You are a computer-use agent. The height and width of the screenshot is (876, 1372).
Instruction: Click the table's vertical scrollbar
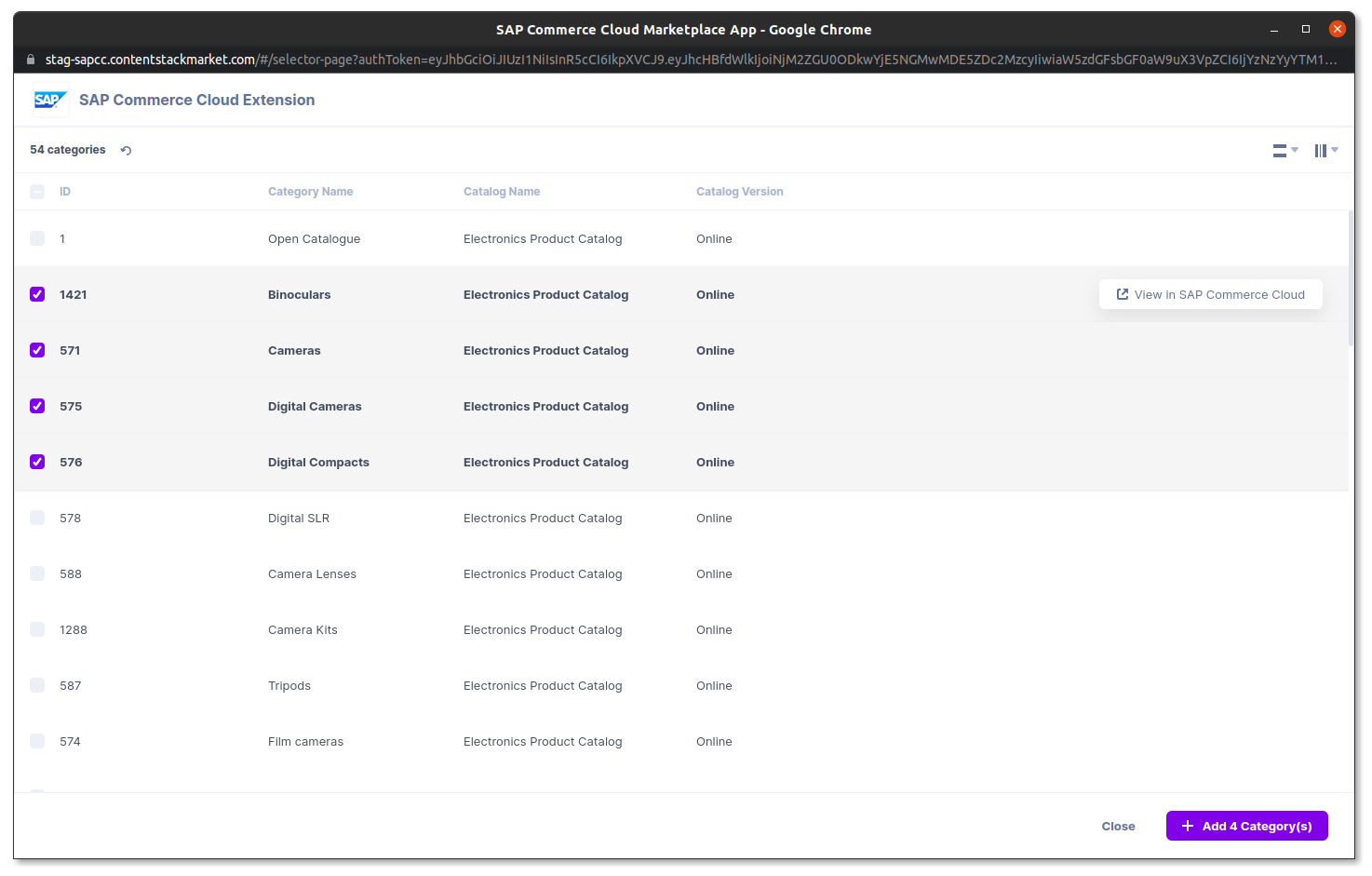pyautogui.click(x=1352, y=279)
